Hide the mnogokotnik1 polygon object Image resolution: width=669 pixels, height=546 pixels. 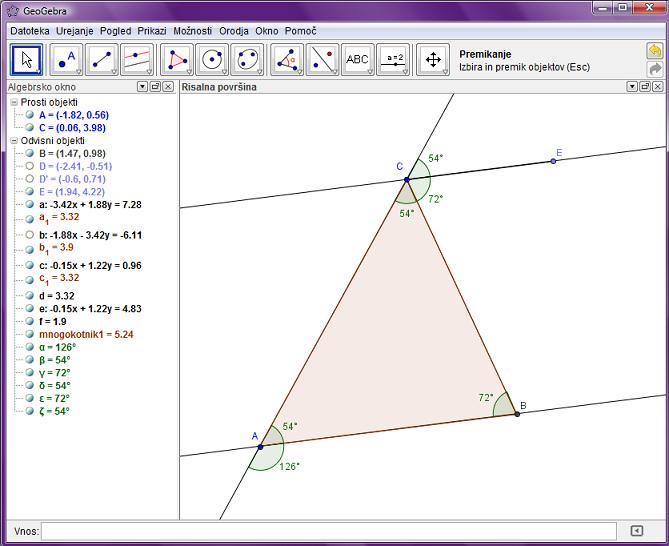pos(30,334)
